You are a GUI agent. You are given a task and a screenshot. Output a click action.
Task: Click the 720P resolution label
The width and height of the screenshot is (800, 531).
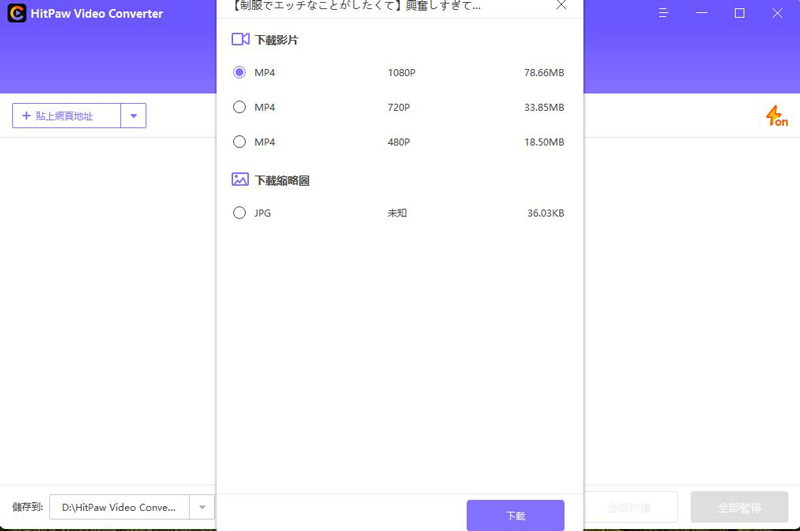coord(398,107)
